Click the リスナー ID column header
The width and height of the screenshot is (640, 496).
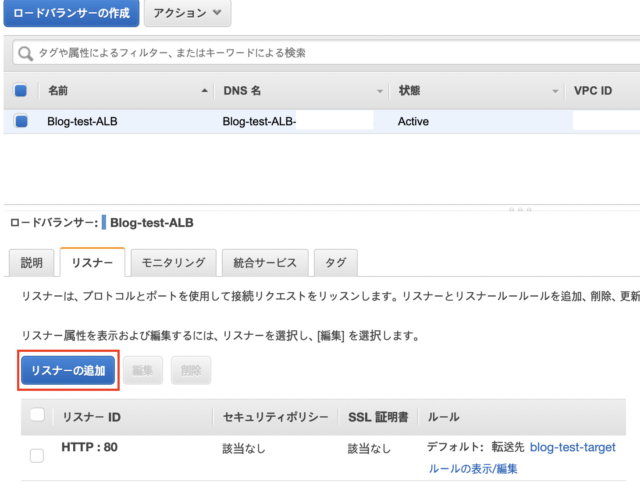click(91, 417)
